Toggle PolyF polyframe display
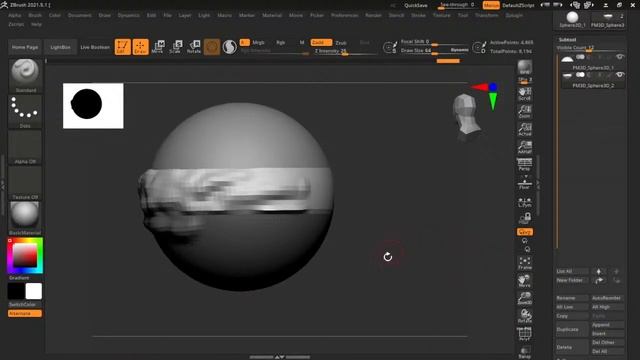The height and width of the screenshot is (360, 640). [x=524, y=334]
